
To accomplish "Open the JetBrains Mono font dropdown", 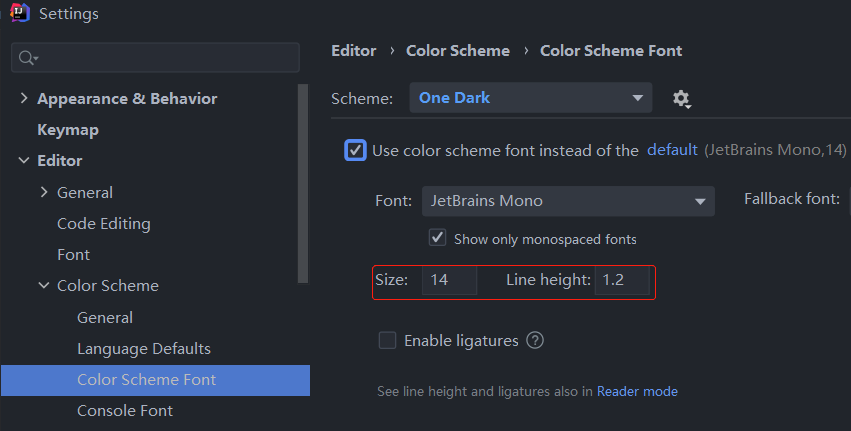I will click(x=568, y=201).
